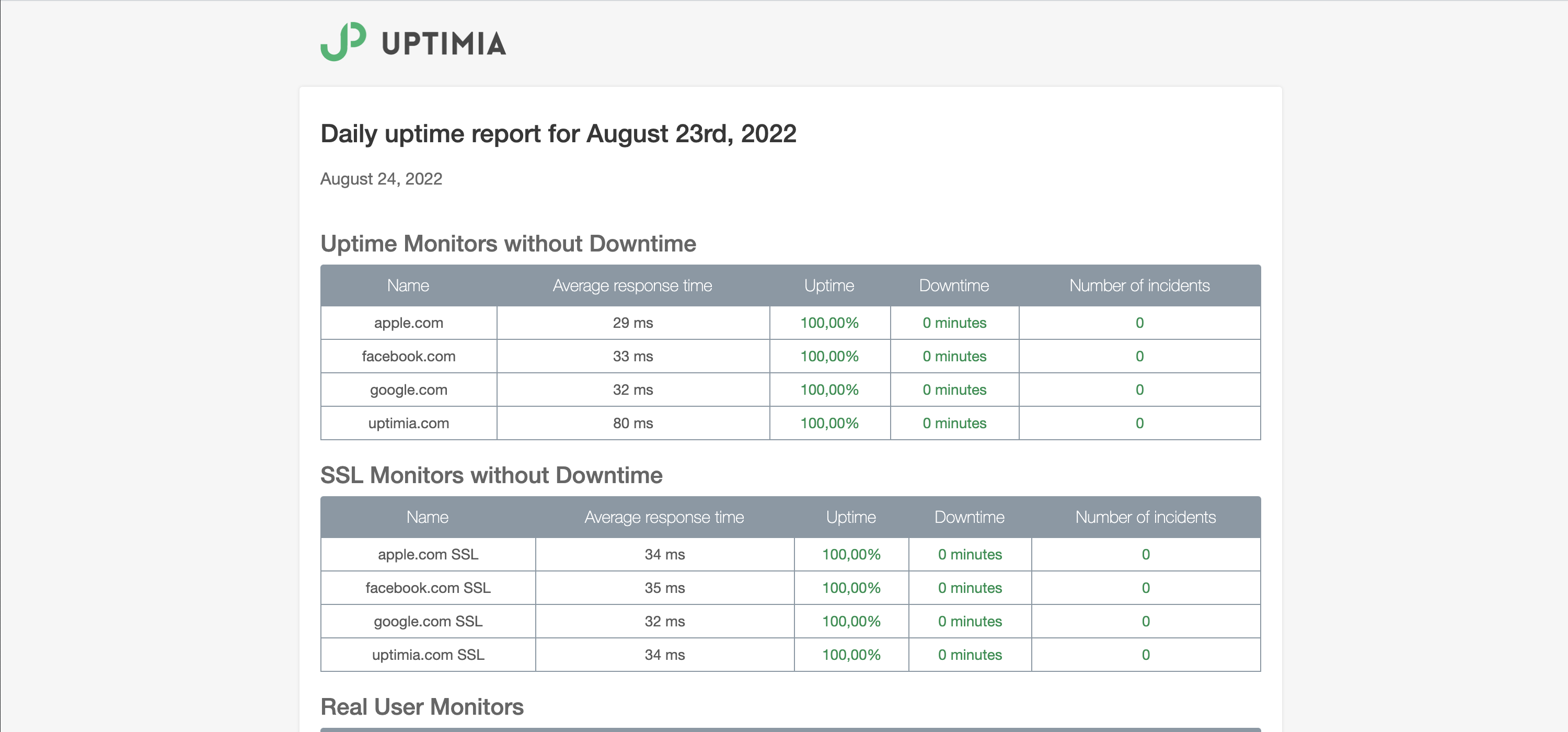Click incidents count 0 in facebook.com row

1139,356
